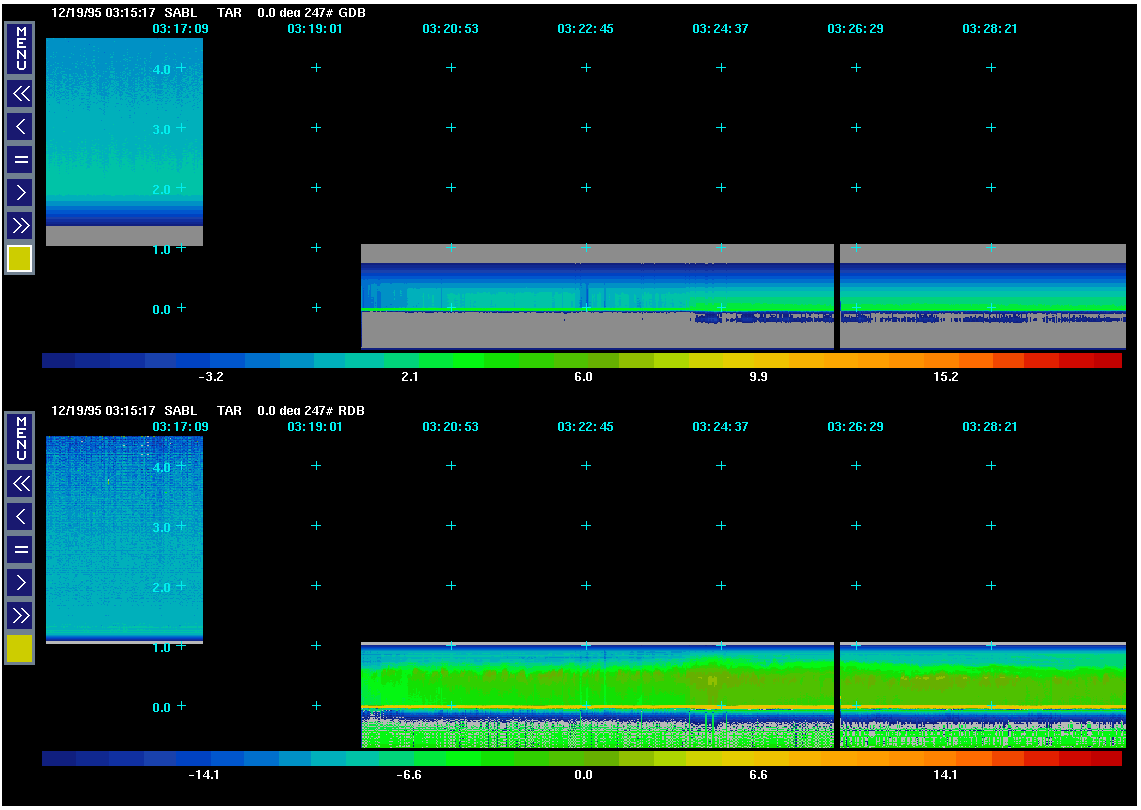Fast forward with double-right arrow in RDB panel
The height and width of the screenshot is (810, 1141).
coord(20,614)
